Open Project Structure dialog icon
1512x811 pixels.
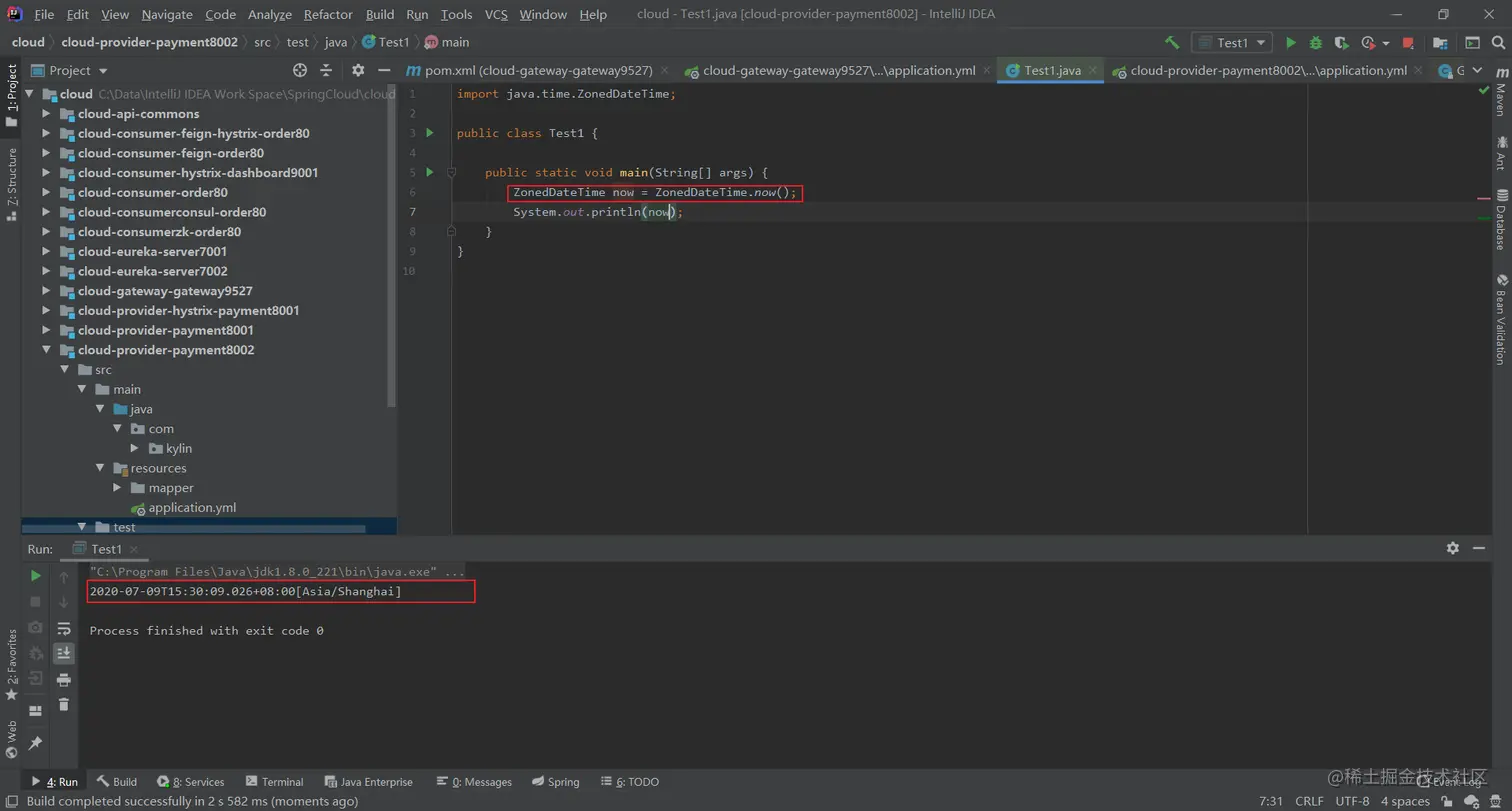click(x=1440, y=43)
